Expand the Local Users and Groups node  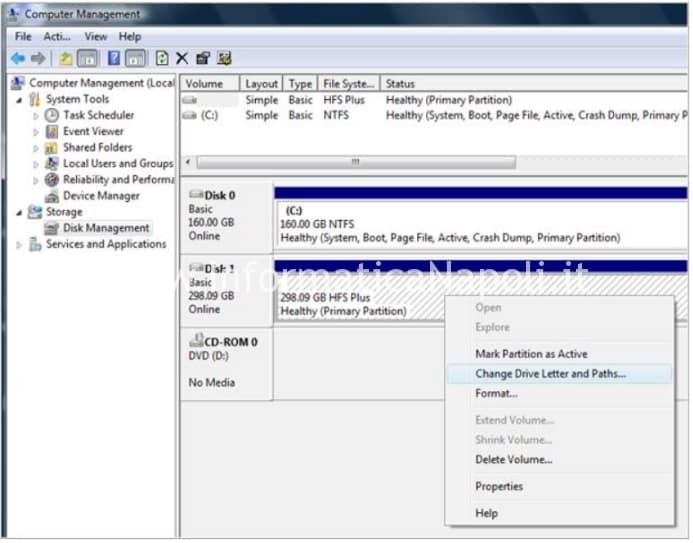[36, 164]
